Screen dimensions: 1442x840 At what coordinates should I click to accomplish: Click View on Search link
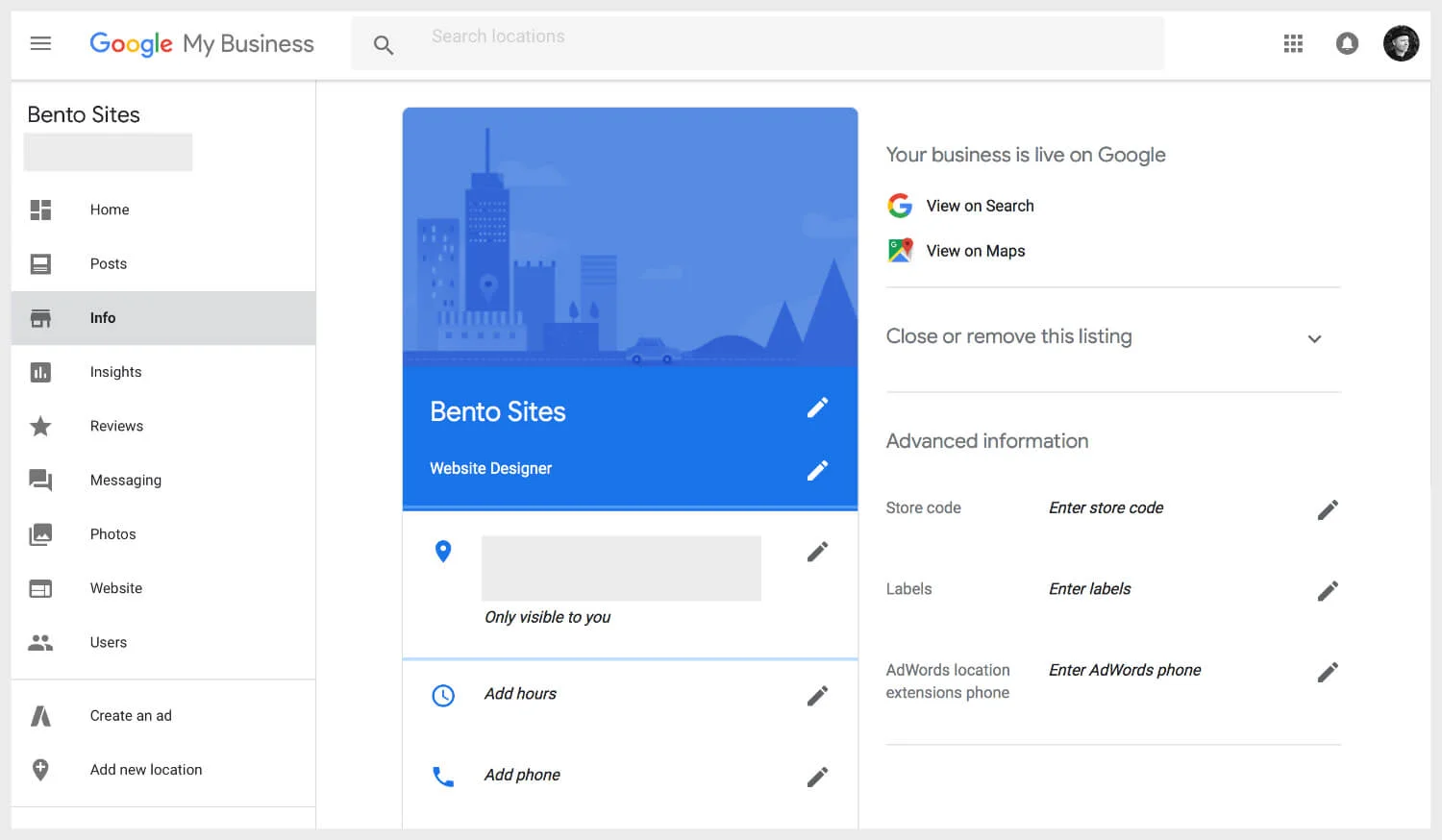pos(980,206)
